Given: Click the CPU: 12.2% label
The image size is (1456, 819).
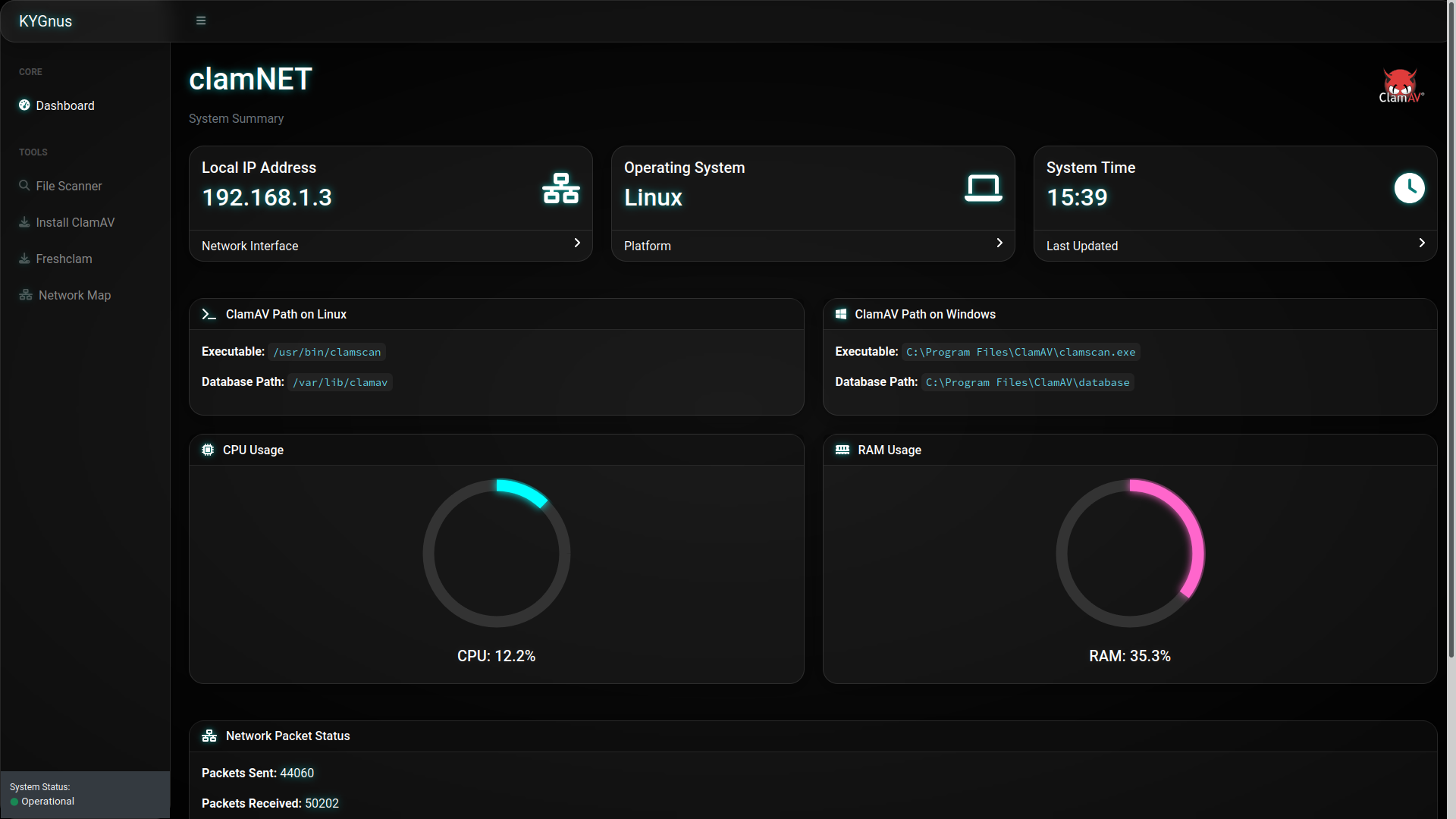Looking at the screenshot, I should pos(497,656).
